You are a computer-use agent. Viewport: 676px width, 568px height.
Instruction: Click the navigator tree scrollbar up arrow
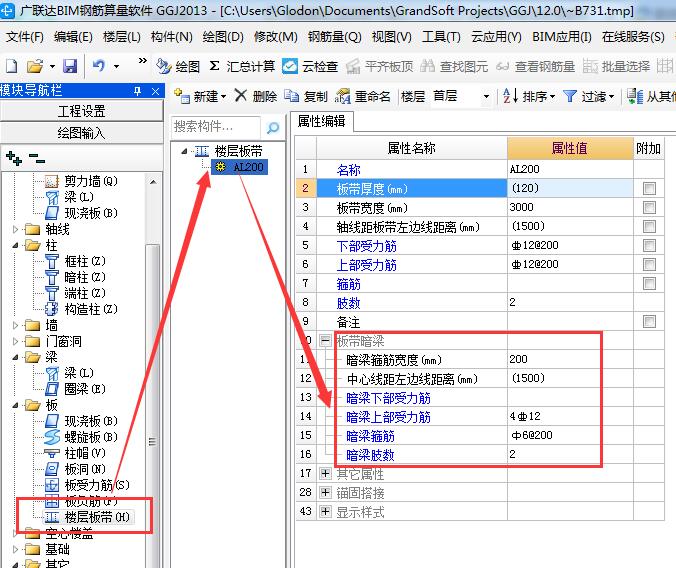pyautogui.click(x=153, y=182)
